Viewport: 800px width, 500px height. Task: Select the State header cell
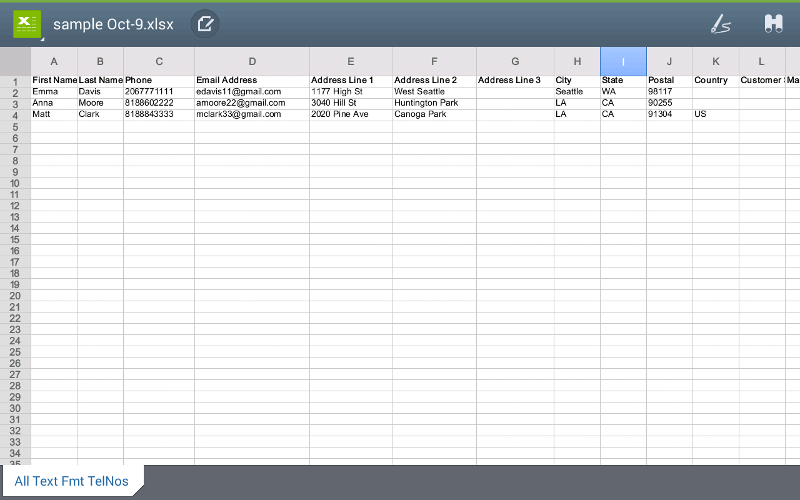(623, 80)
